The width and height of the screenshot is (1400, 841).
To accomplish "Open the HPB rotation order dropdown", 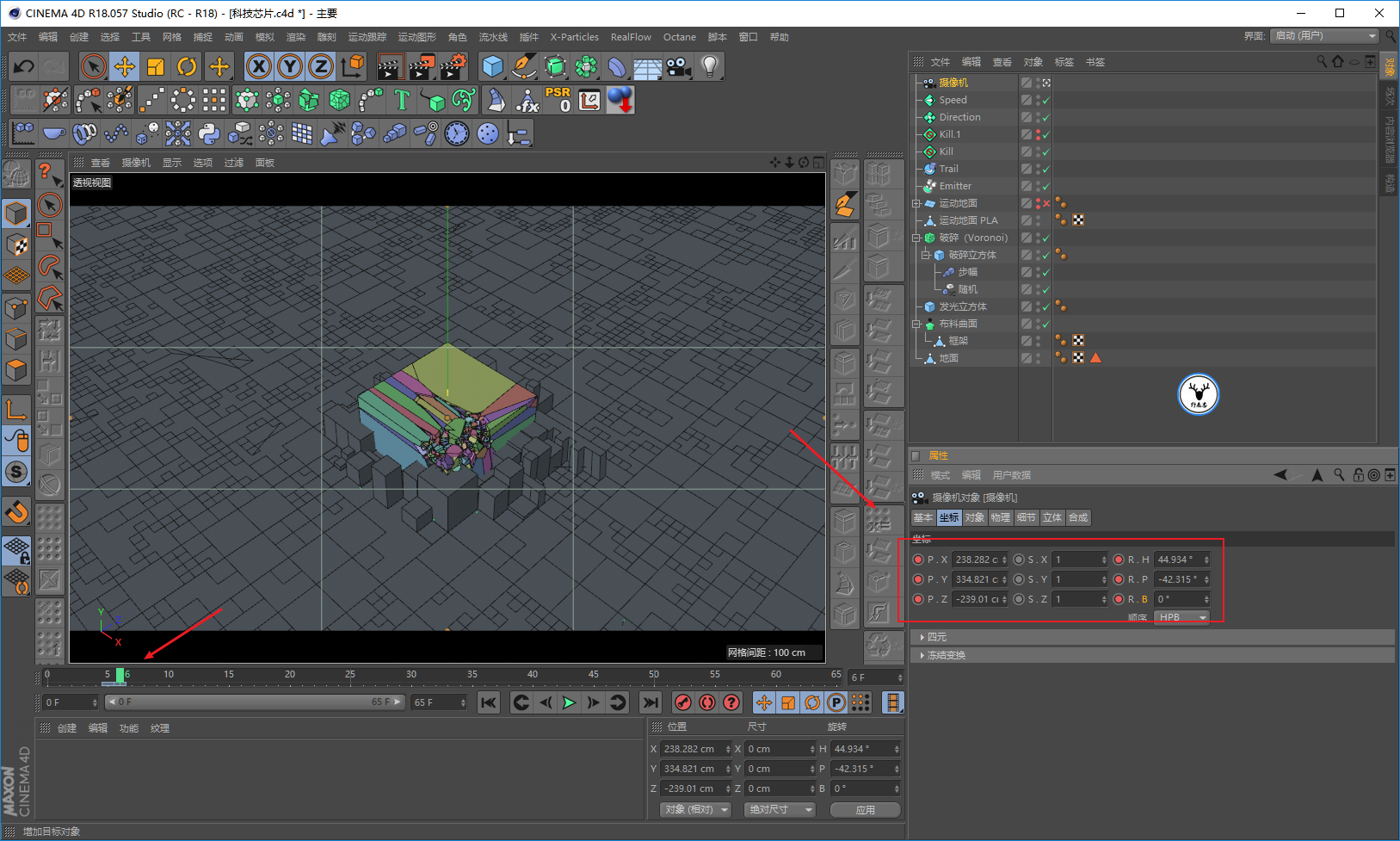I will coord(1181,617).
